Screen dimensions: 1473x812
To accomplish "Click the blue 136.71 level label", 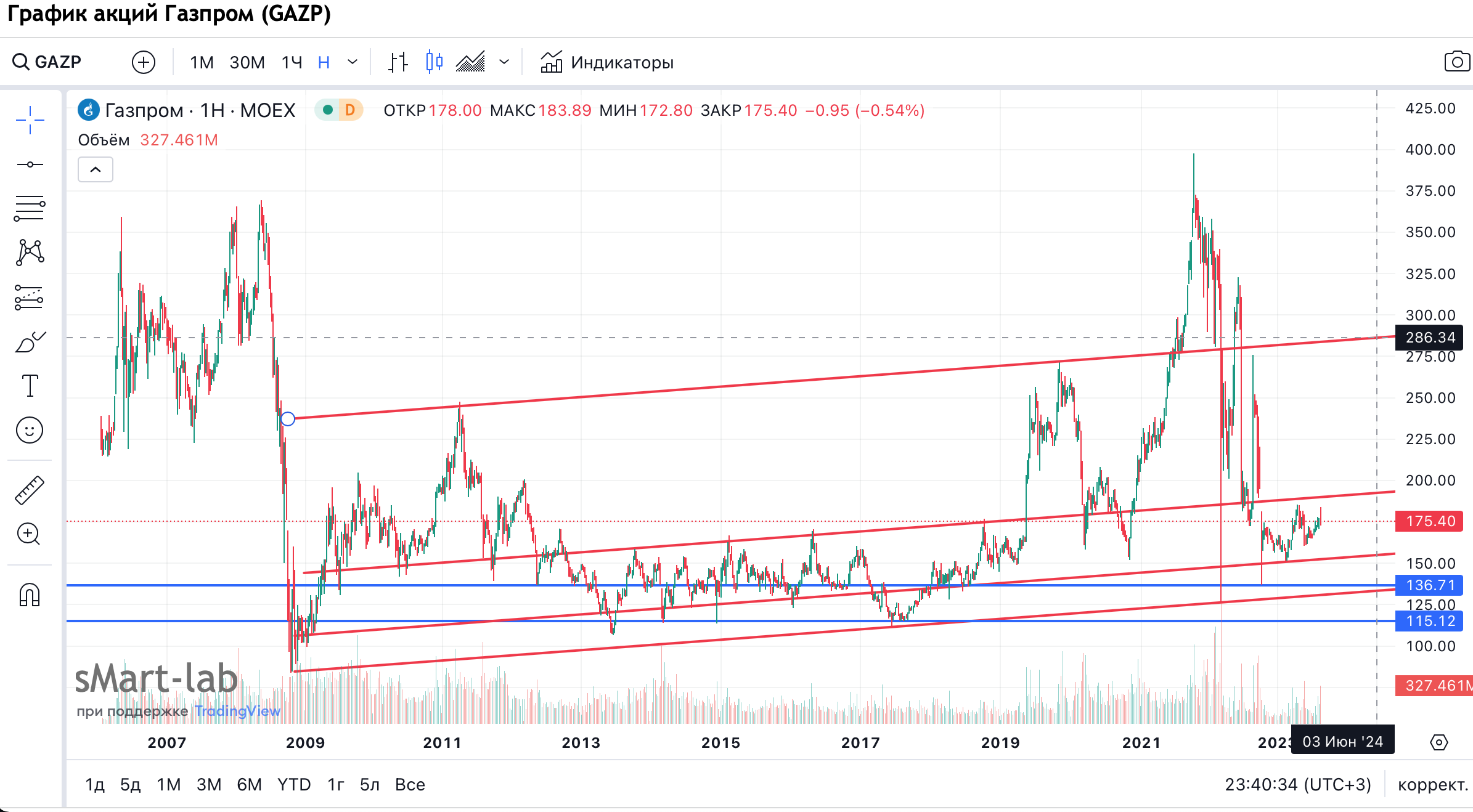I will (x=1430, y=585).
